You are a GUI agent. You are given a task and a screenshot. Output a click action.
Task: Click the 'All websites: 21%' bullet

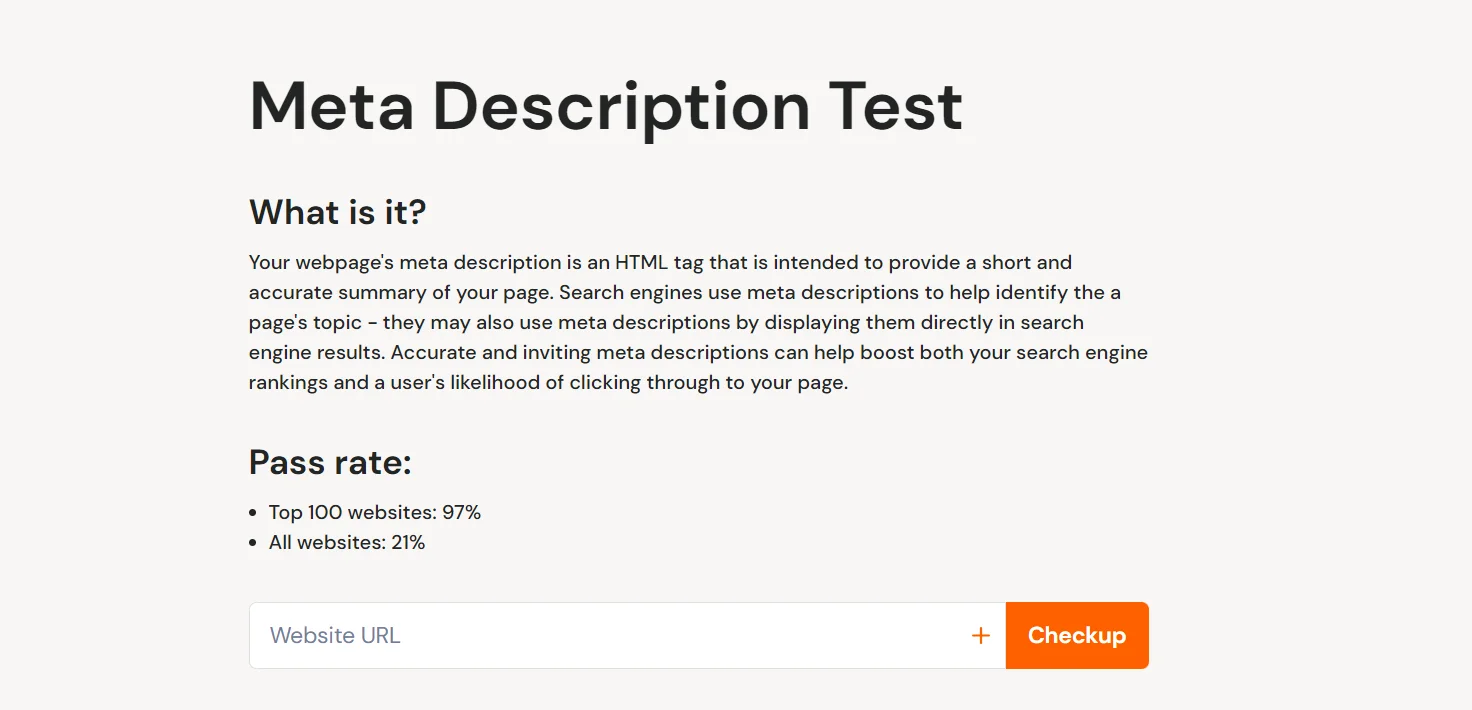tap(346, 542)
